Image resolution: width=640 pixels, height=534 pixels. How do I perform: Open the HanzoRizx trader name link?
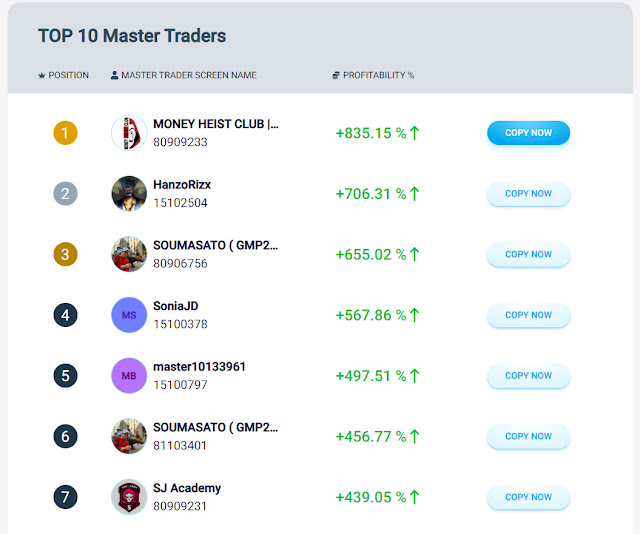click(x=182, y=185)
